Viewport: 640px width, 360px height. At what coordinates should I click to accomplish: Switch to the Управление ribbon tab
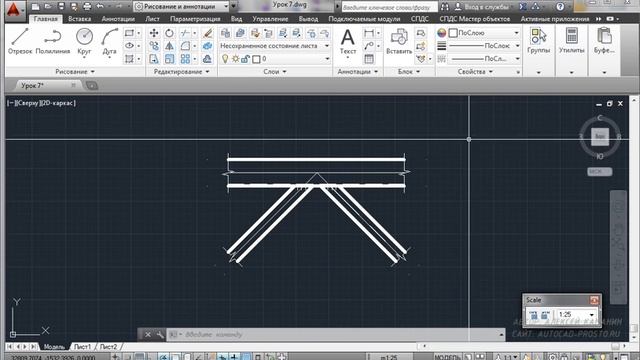pos(270,19)
